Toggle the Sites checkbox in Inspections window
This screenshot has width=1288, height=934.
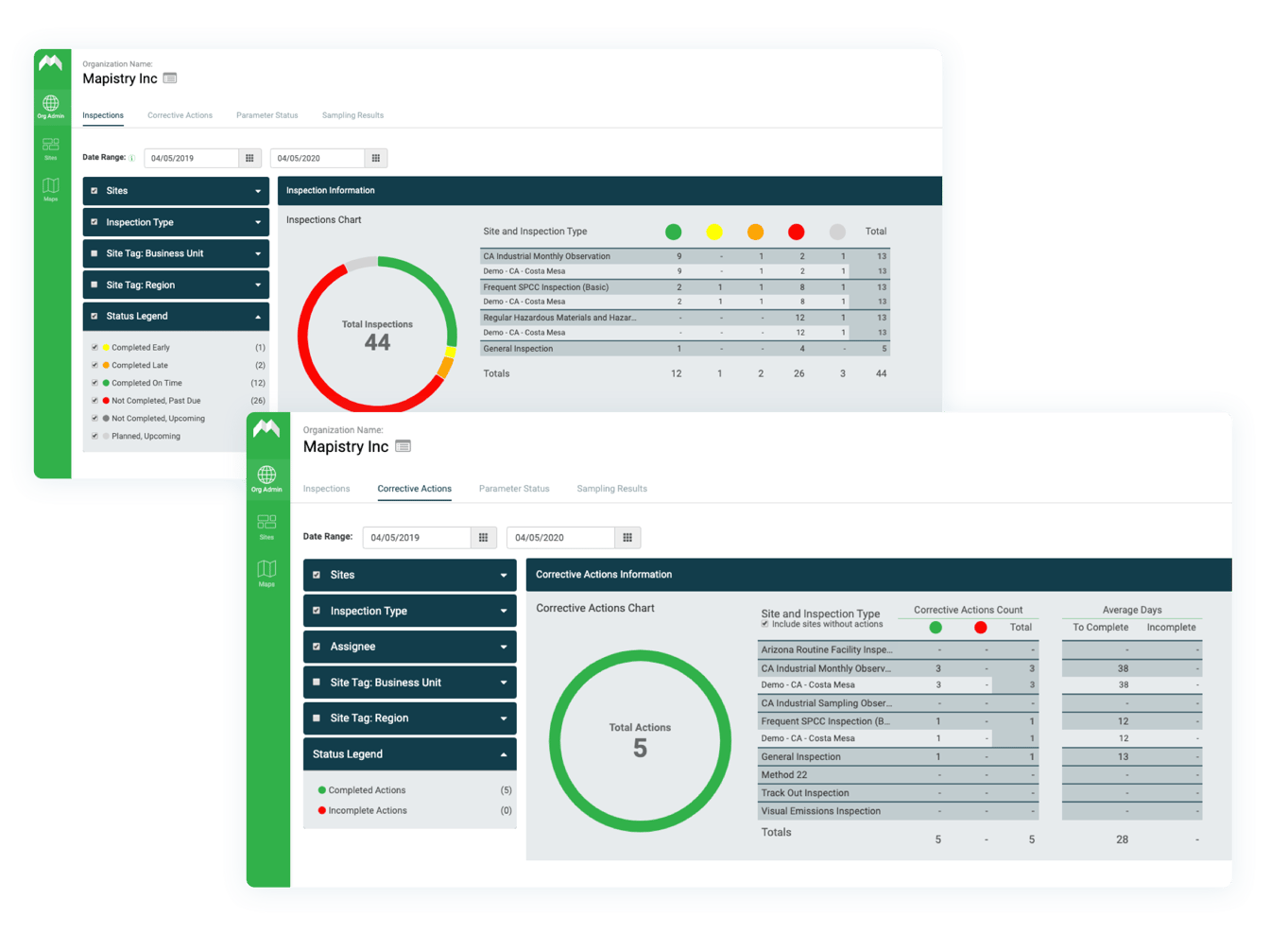(x=94, y=191)
